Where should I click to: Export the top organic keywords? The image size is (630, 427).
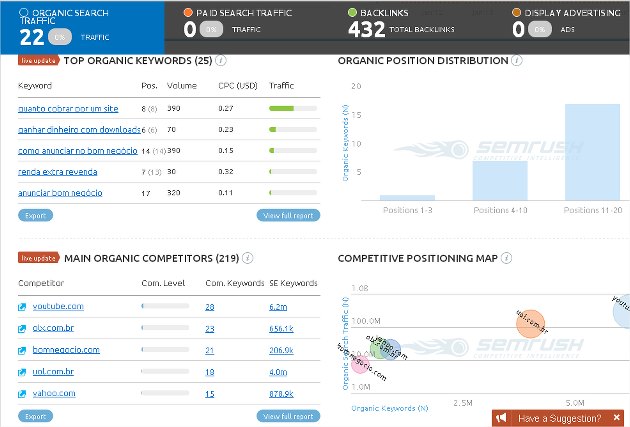click(x=35, y=215)
